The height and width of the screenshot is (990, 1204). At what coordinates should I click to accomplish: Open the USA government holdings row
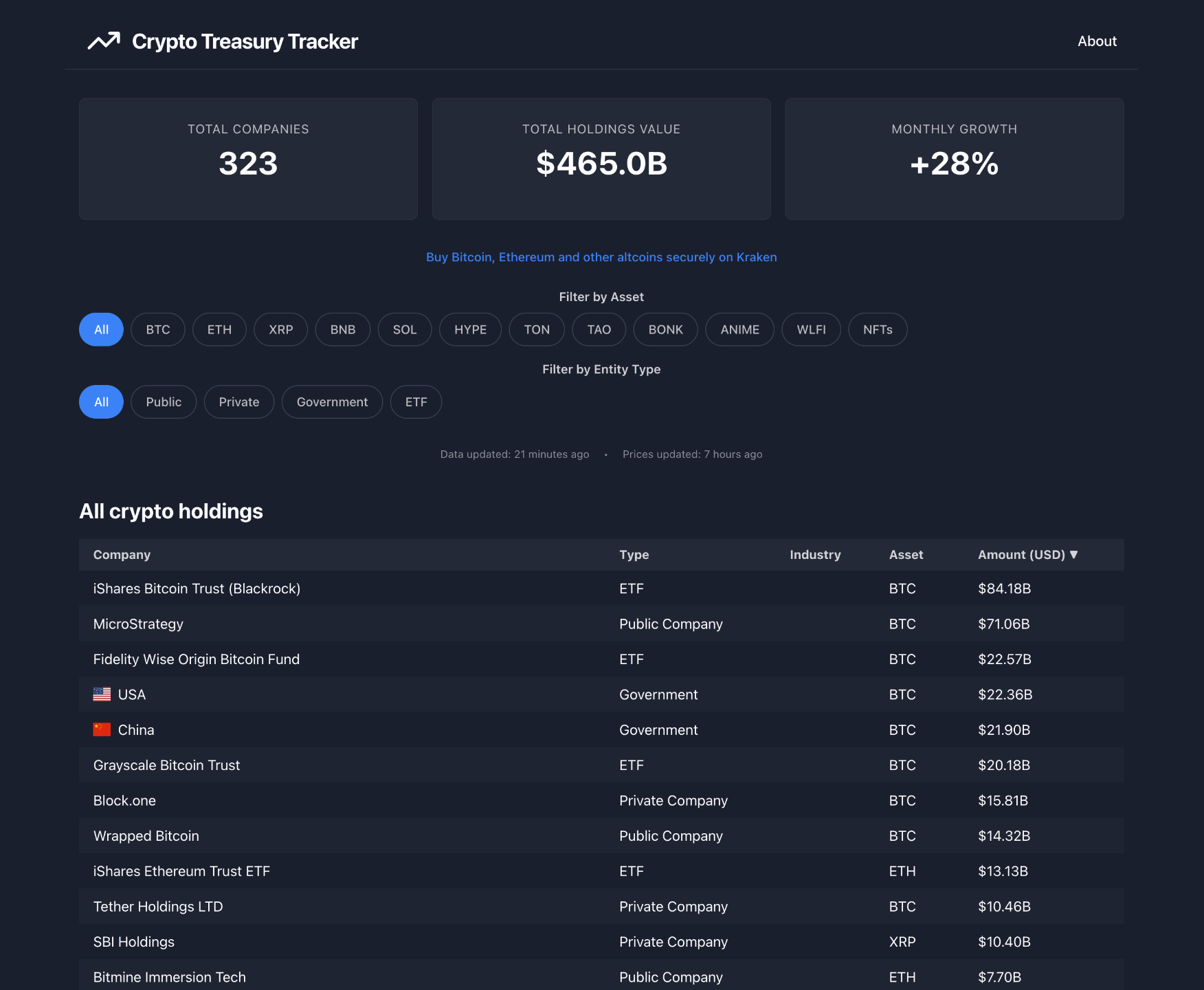(601, 694)
